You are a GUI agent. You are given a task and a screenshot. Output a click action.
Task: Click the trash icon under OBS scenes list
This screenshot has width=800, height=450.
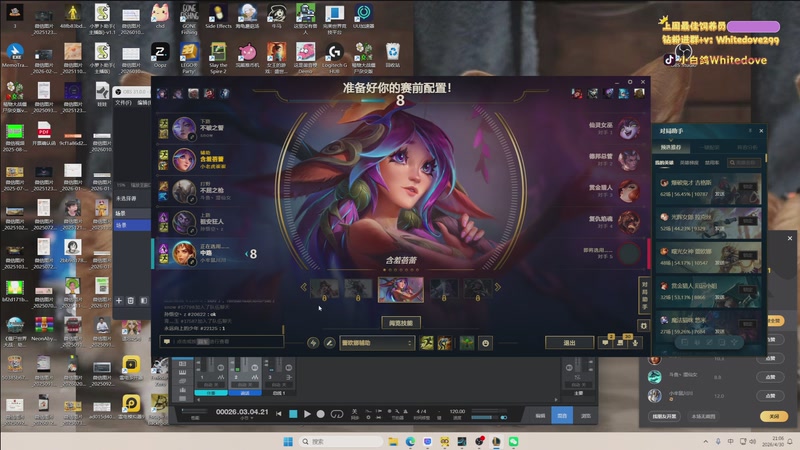131,301
